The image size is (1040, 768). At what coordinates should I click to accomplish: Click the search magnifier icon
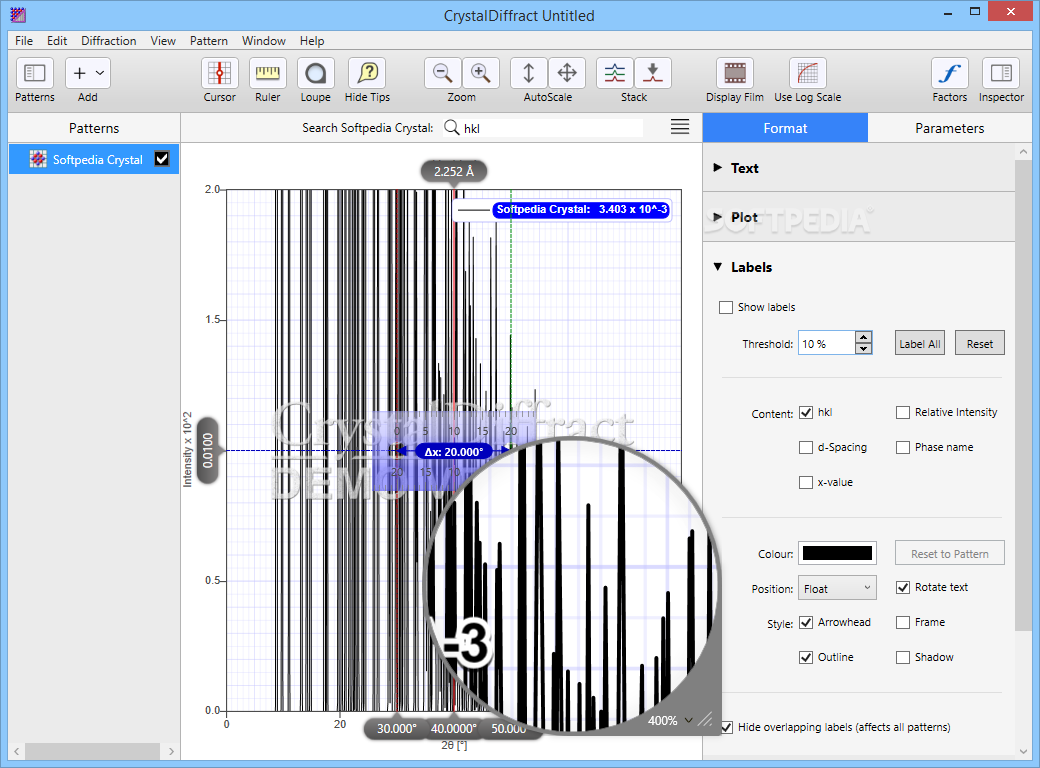452,127
